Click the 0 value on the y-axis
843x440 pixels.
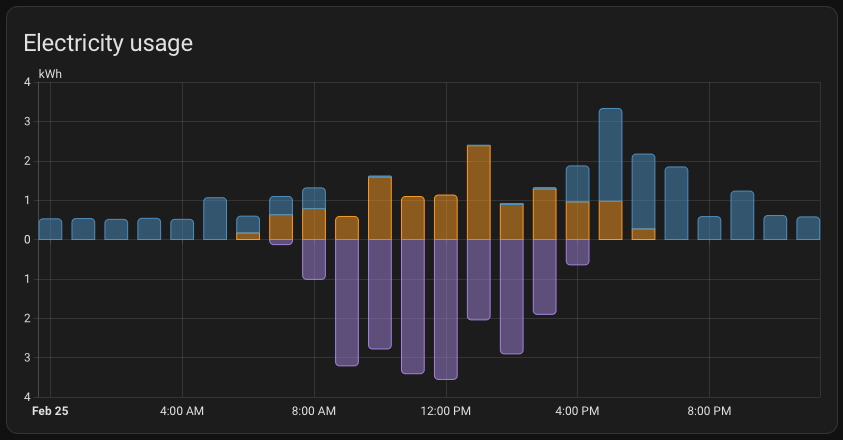click(x=27, y=240)
